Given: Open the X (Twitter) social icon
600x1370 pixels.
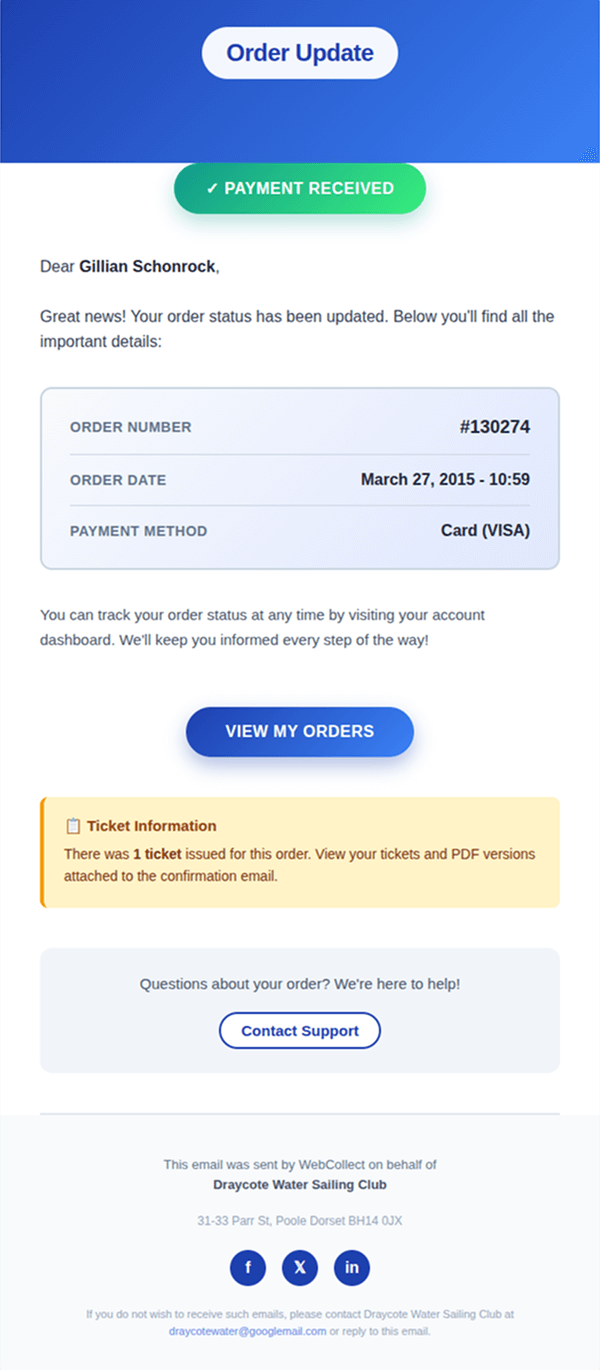Looking at the screenshot, I should pos(300,1268).
